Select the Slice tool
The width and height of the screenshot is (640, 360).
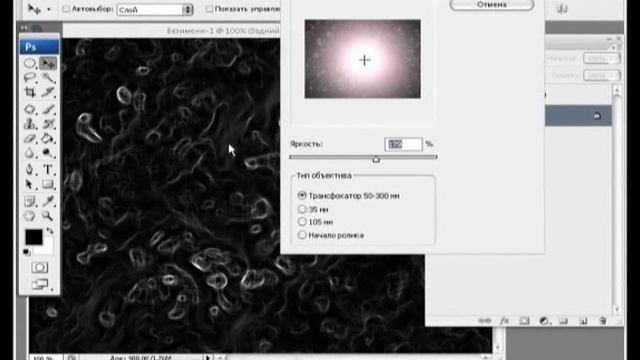[48, 92]
